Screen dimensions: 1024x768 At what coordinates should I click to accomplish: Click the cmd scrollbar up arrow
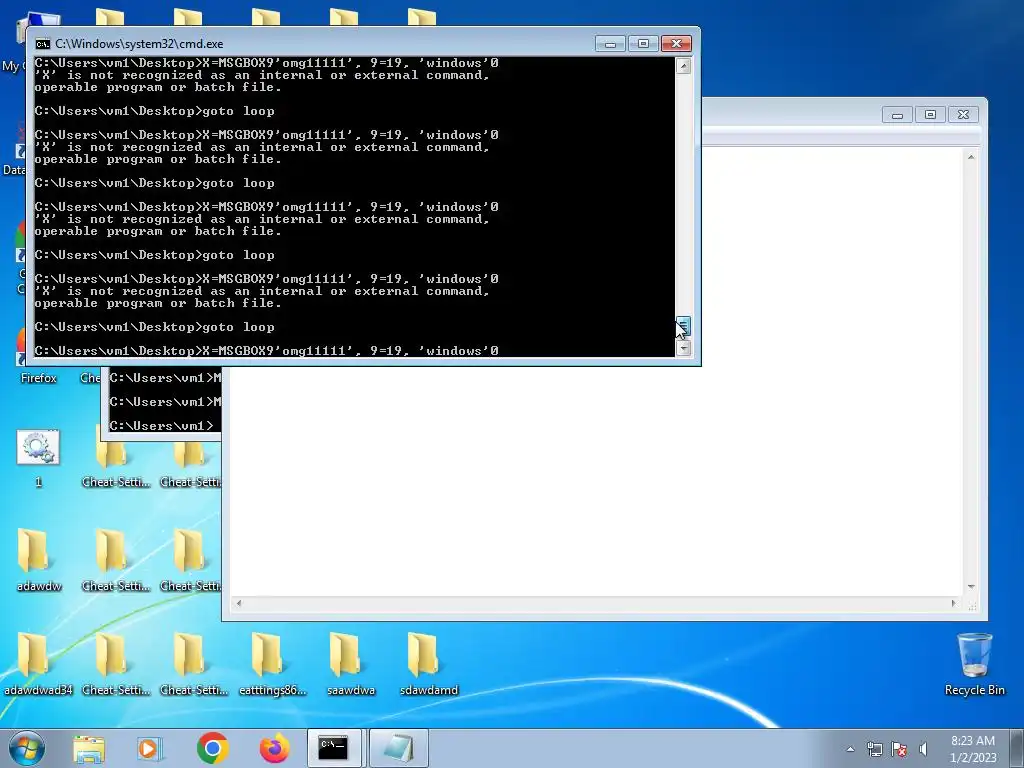point(683,65)
